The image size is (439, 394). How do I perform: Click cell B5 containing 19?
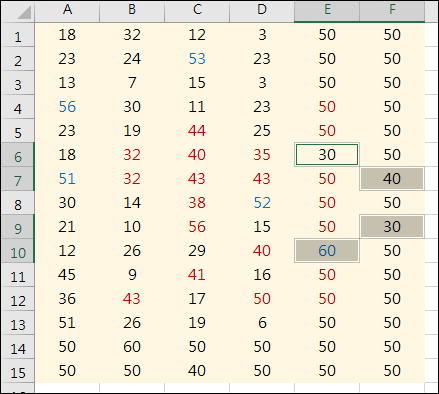point(132,131)
